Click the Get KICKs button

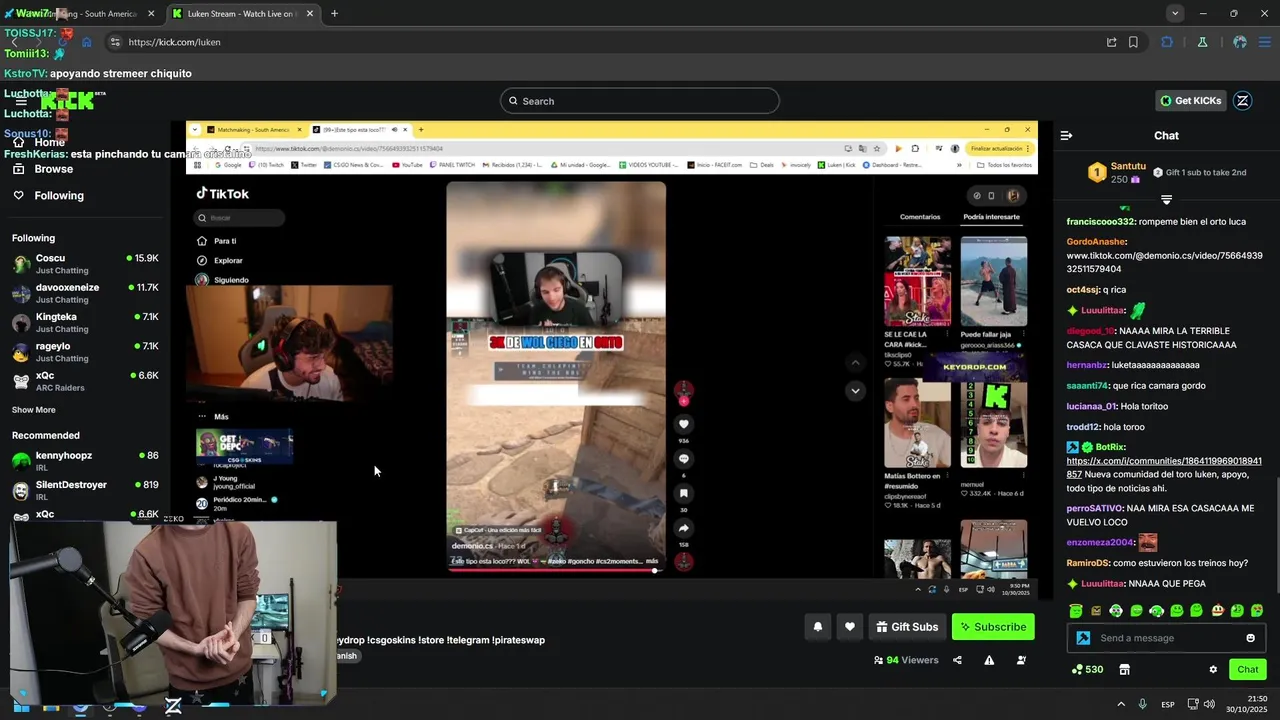pos(1191,101)
